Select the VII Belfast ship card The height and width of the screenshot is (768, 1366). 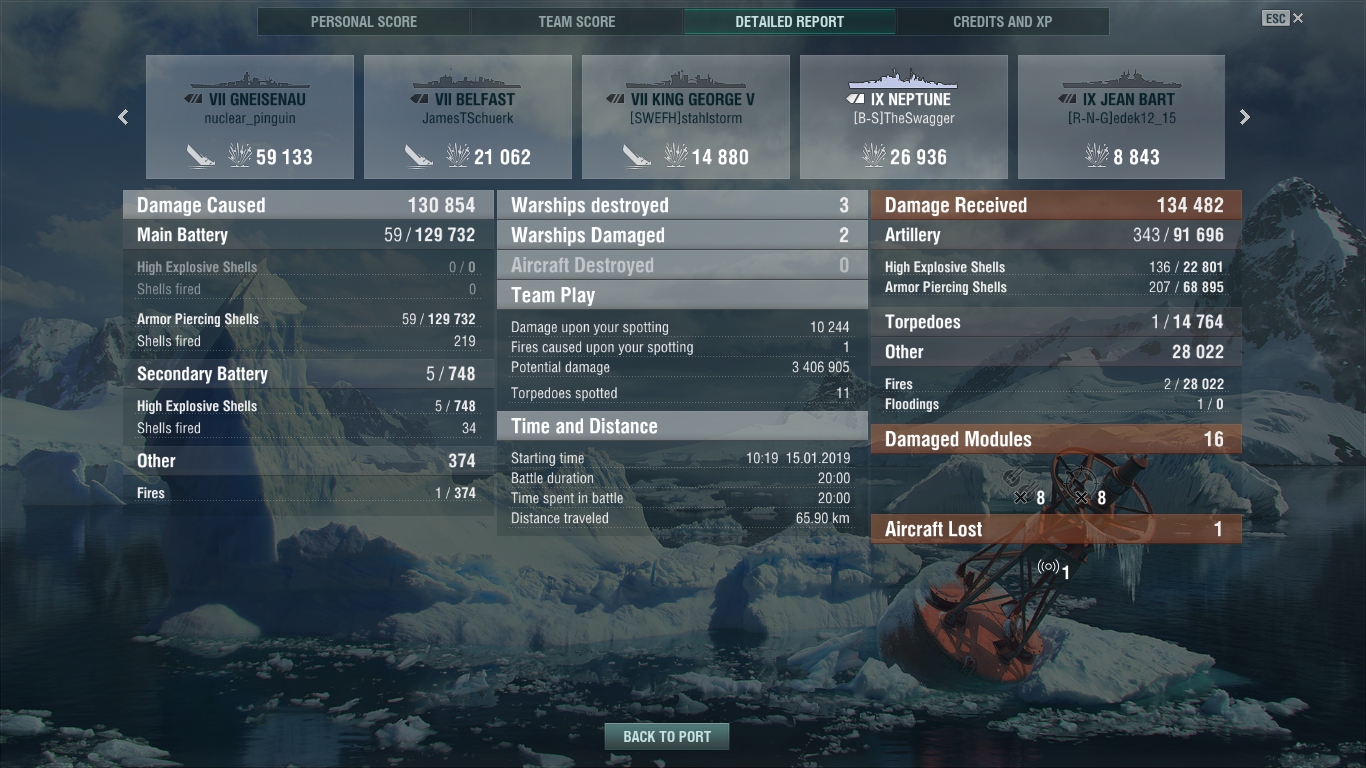click(x=468, y=117)
